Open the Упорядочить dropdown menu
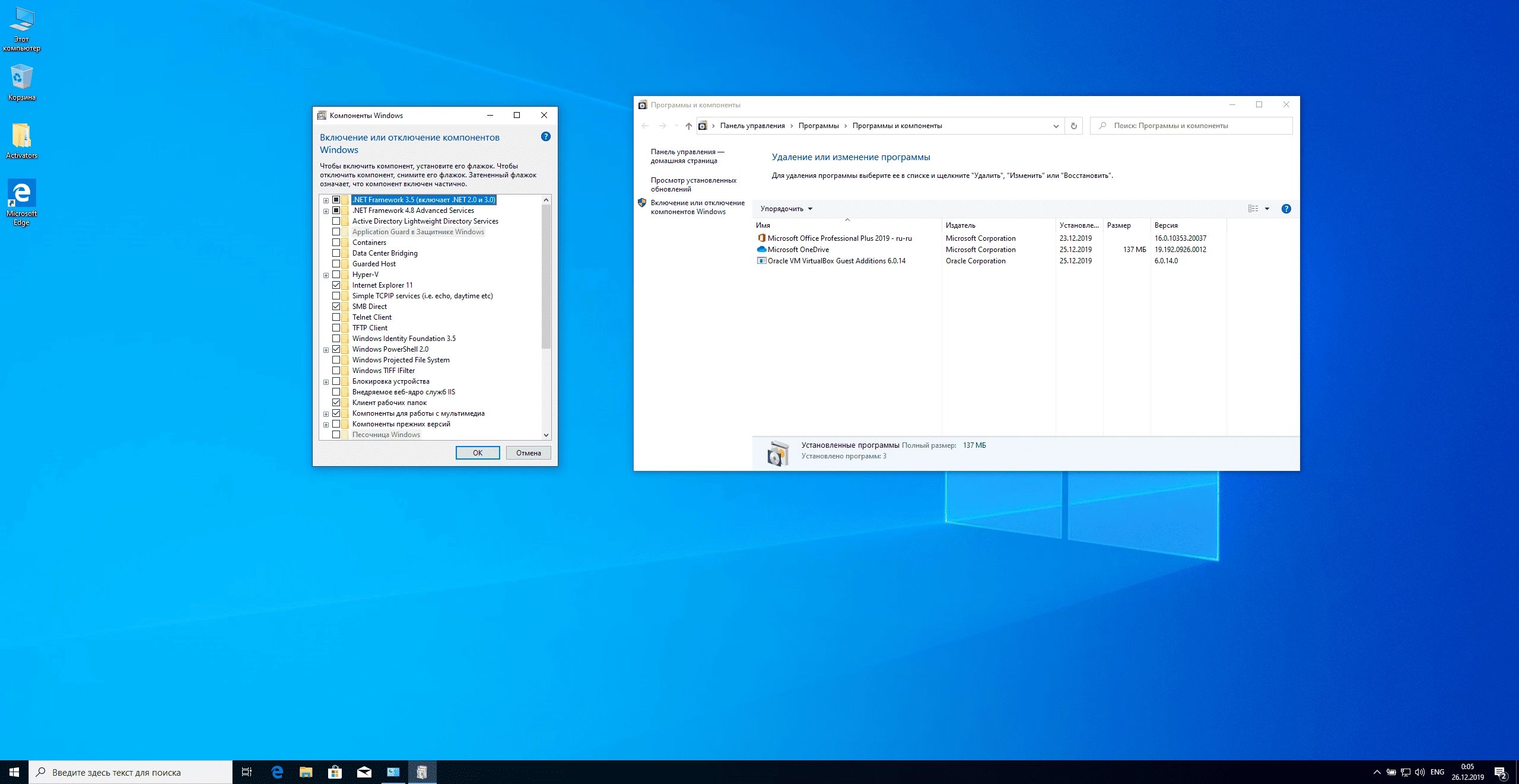The height and width of the screenshot is (784, 1519). pos(786,209)
